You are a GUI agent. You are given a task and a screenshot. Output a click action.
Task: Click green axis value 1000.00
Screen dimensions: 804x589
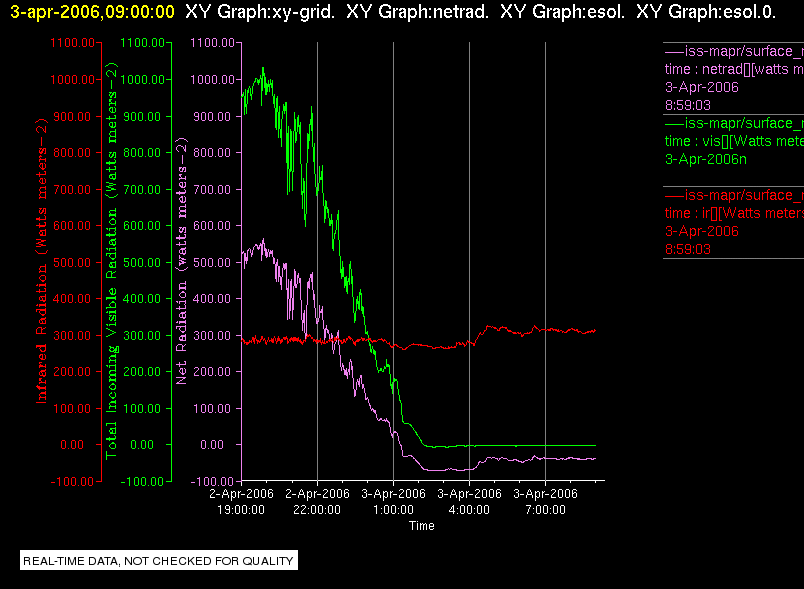click(x=143, y=80)
